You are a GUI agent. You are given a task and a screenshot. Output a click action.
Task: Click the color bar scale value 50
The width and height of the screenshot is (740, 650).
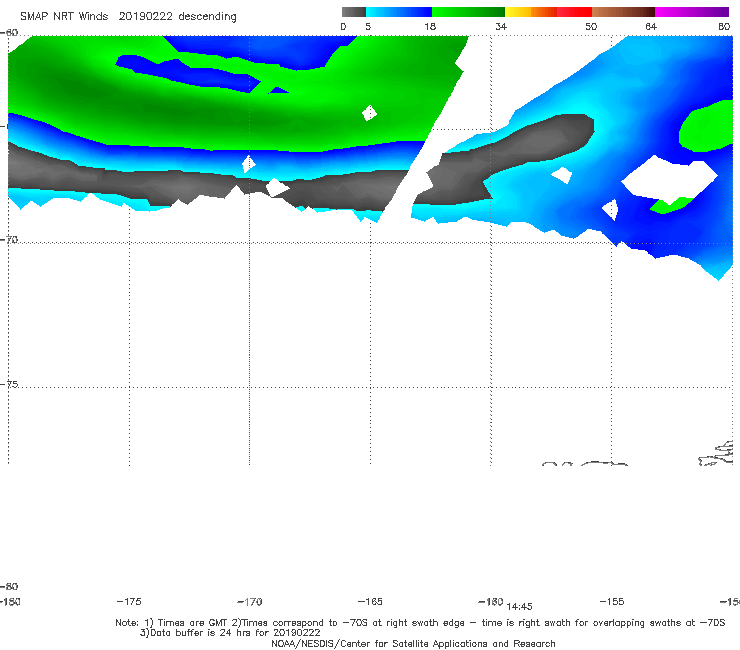[591, 27]
